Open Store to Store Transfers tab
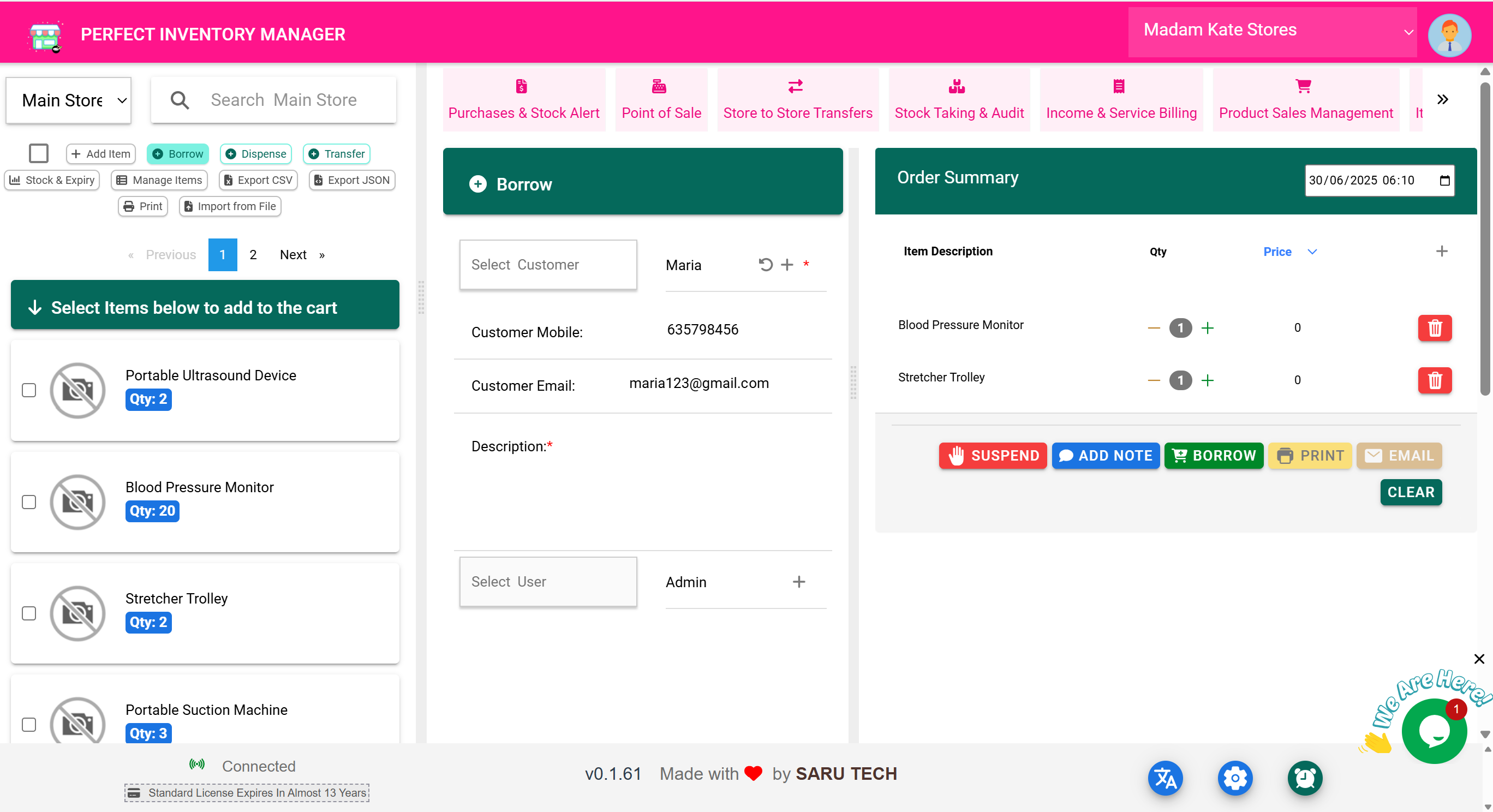1493x812 pixels. [x=797, y=100]
